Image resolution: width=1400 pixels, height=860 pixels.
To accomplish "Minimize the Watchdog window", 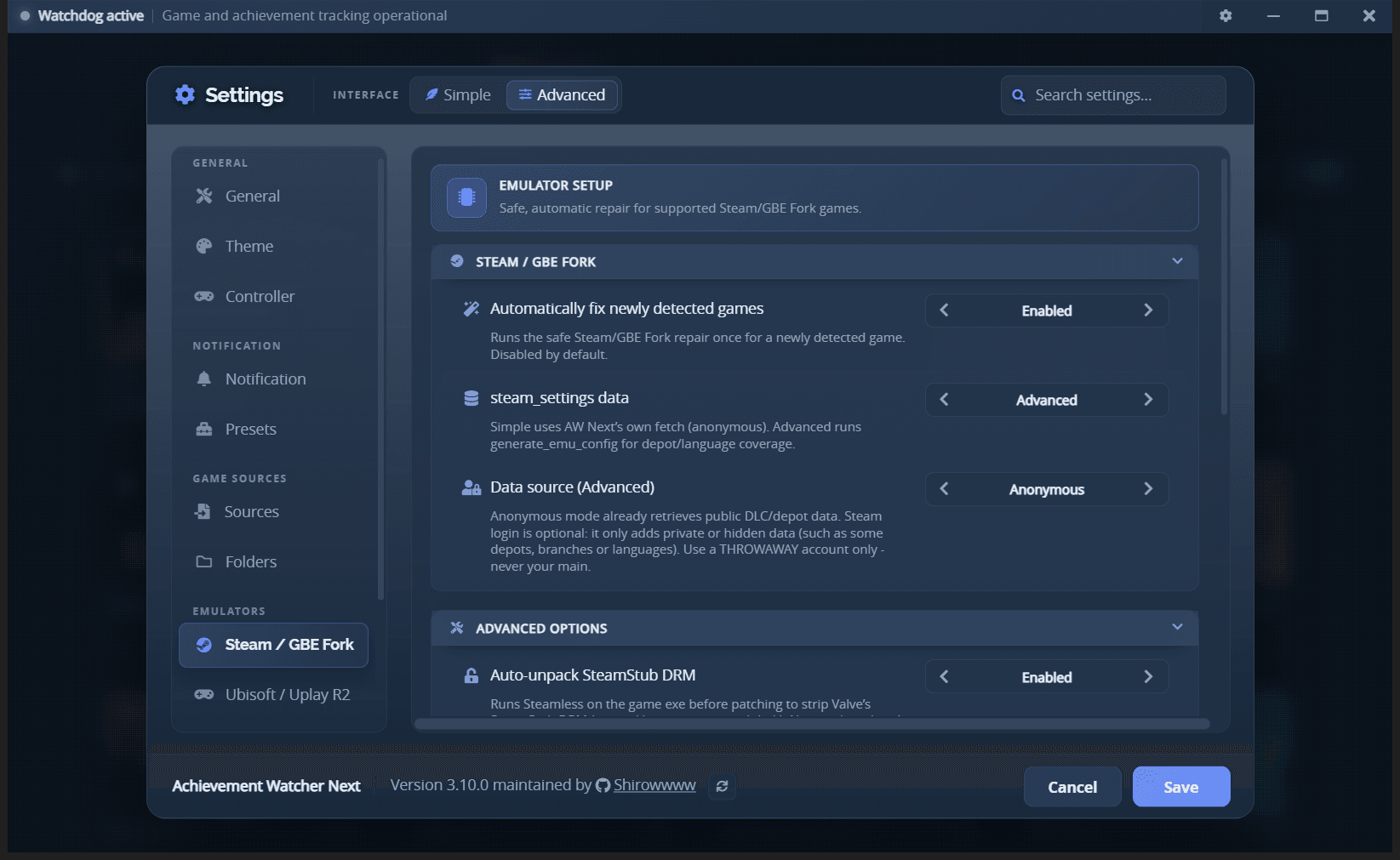I will click(x=1273, y=15).
